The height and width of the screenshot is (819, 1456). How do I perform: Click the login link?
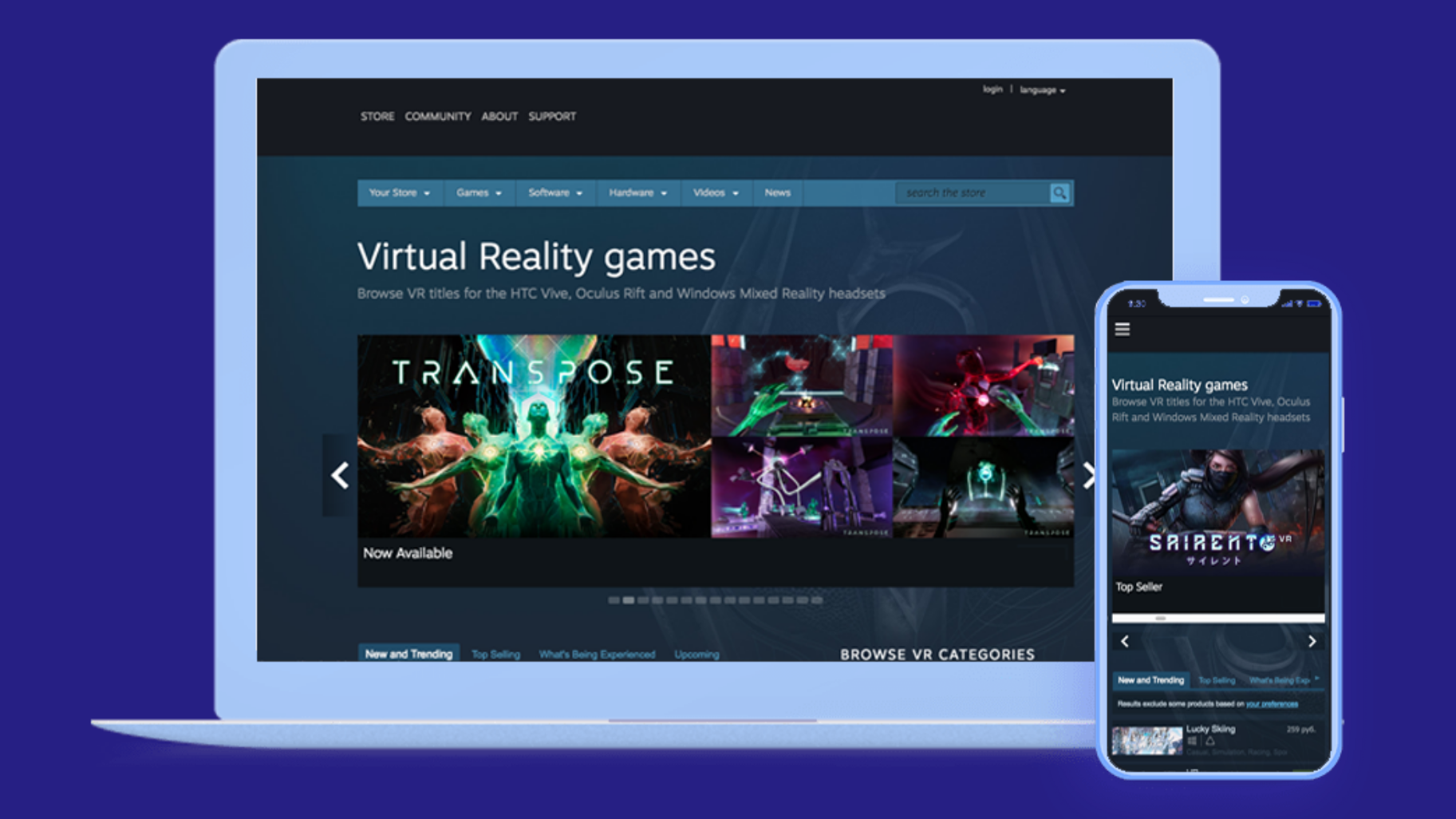click(x=992, y=89)
